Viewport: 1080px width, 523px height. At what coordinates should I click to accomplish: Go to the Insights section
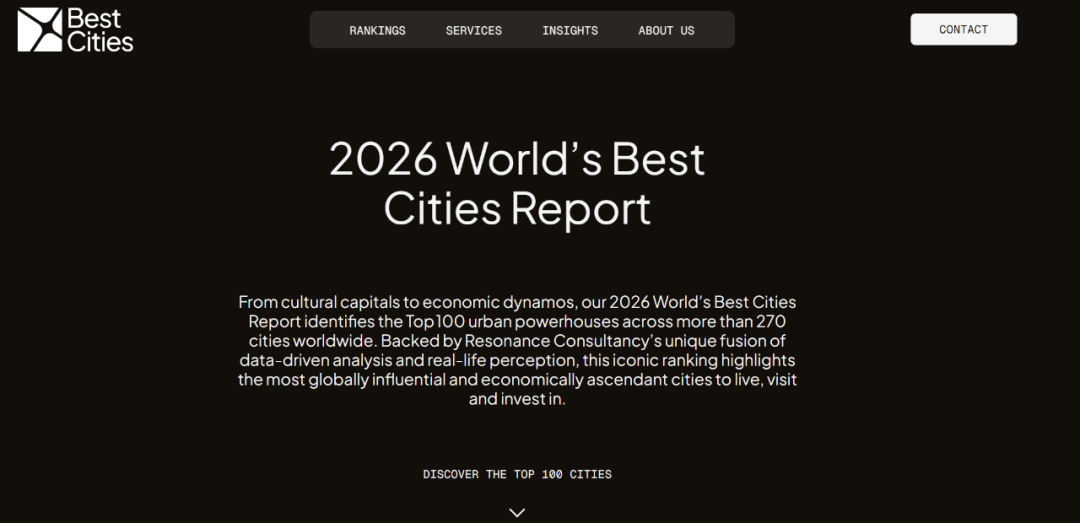pos(570,30)
